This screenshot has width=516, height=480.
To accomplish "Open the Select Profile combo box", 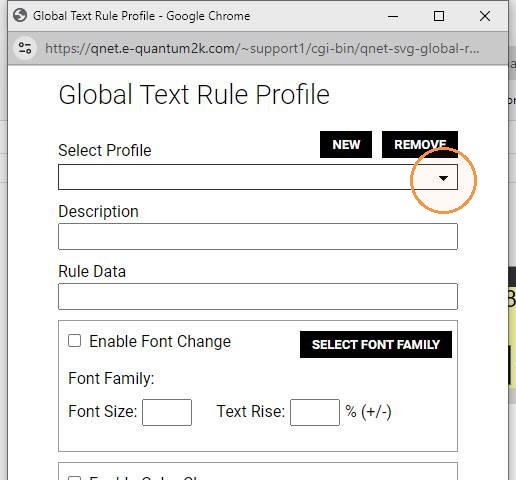I will tap(258, 177).
